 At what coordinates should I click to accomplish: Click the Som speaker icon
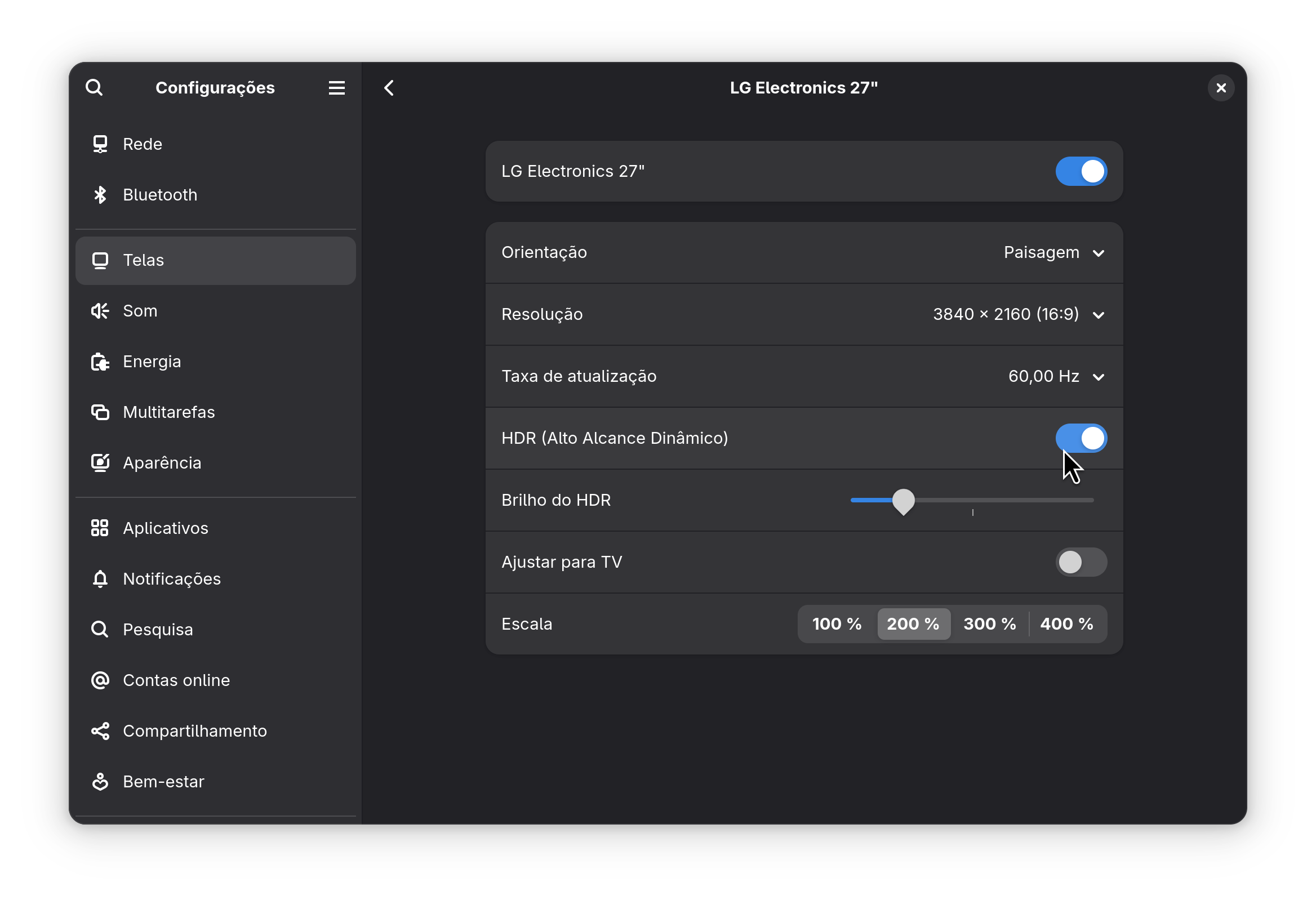coord(100,311)
